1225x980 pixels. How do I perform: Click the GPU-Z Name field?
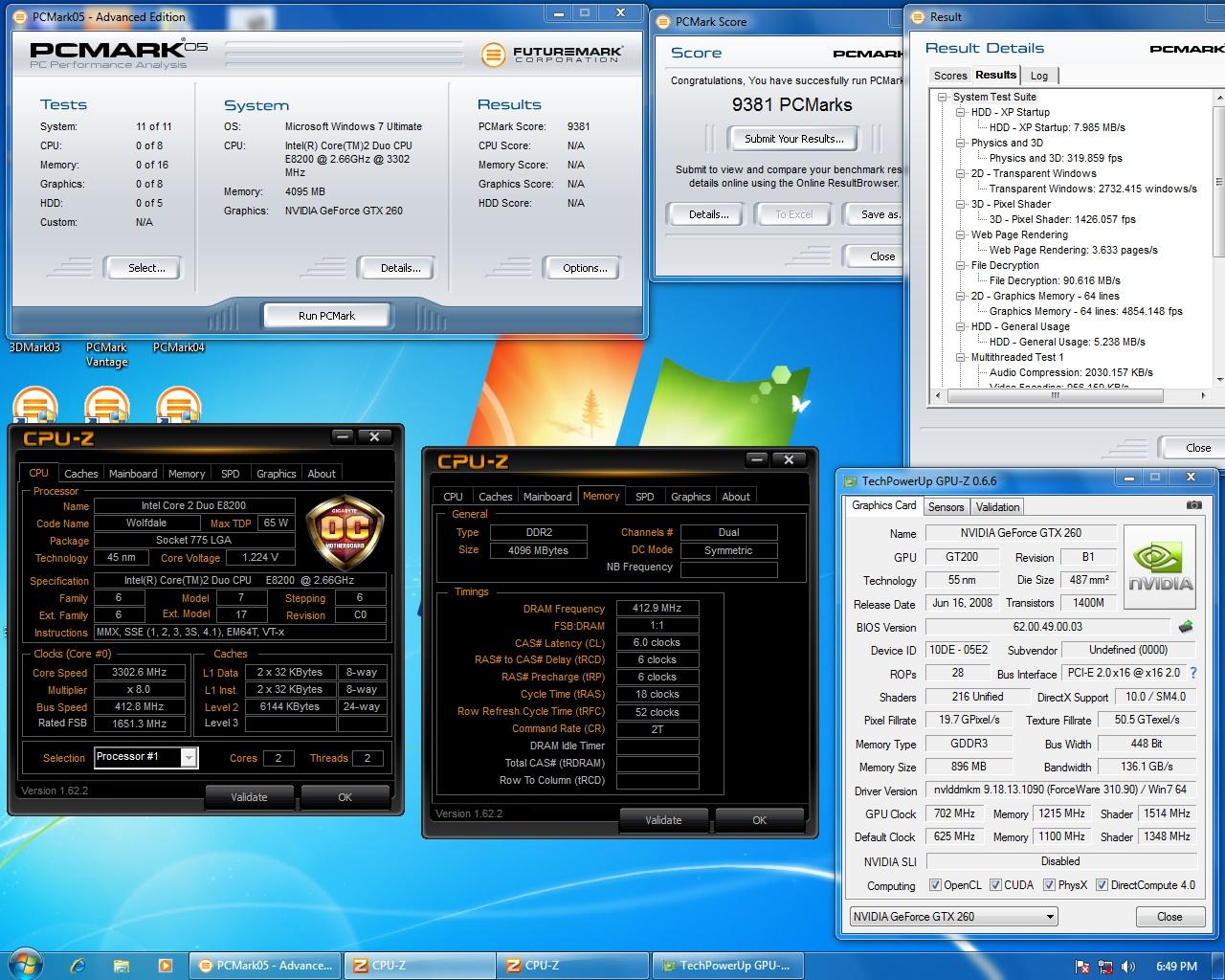1020,533
